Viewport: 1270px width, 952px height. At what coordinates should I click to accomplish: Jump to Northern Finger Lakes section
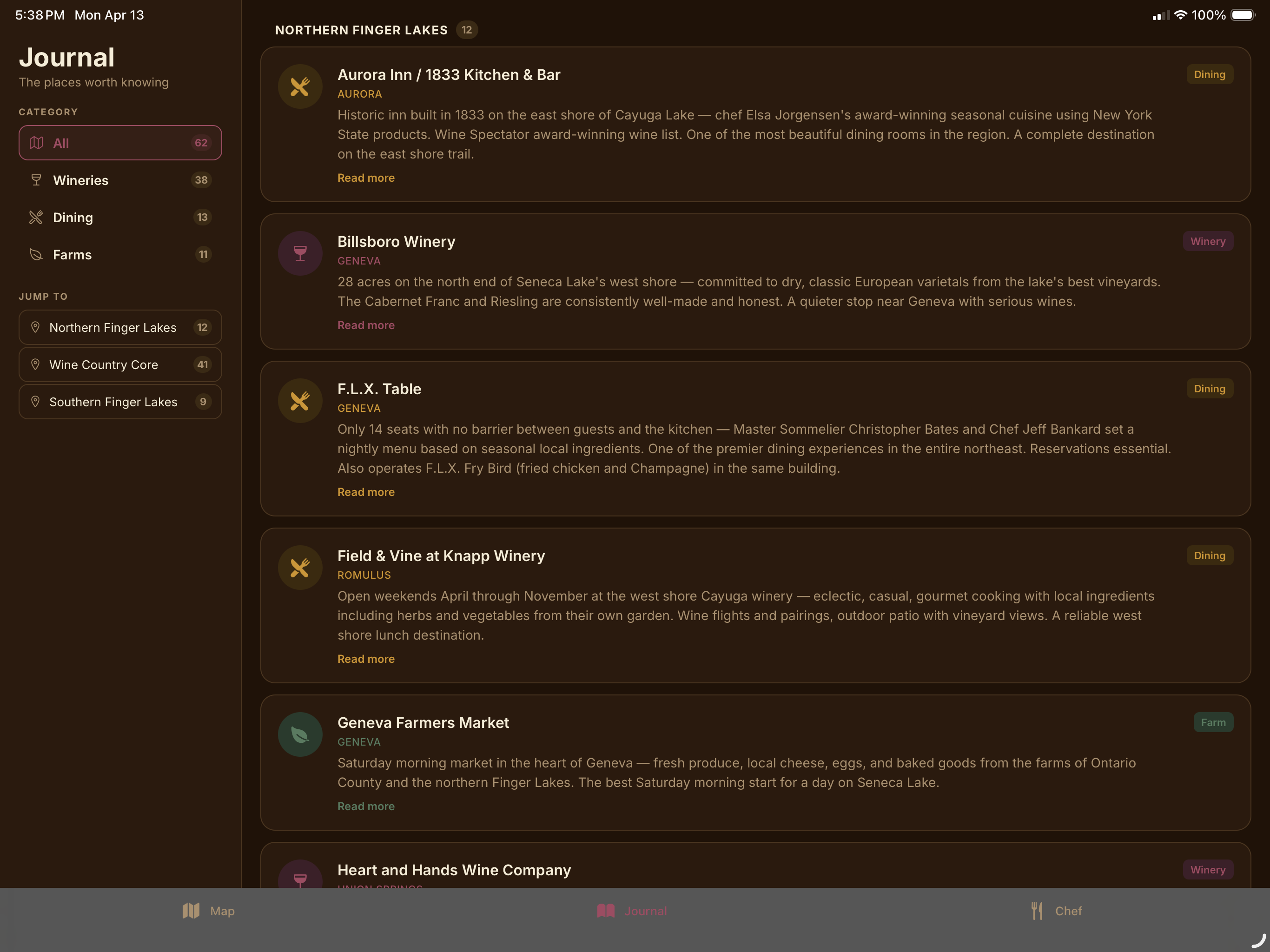pos(120,327)
